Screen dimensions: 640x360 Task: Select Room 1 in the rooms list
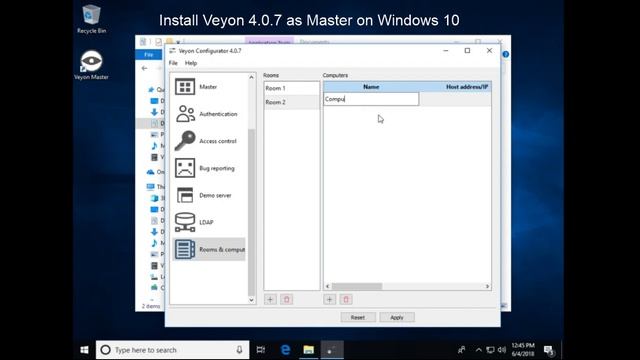(x=291, y=88)
